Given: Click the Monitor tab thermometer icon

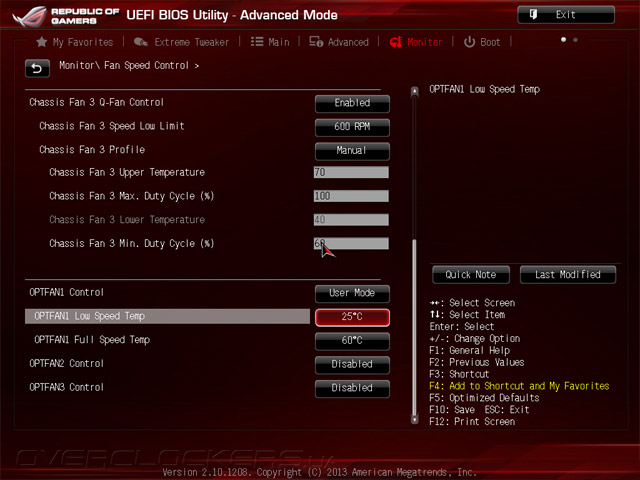Looking at the screenshot, I should (396, 42).
